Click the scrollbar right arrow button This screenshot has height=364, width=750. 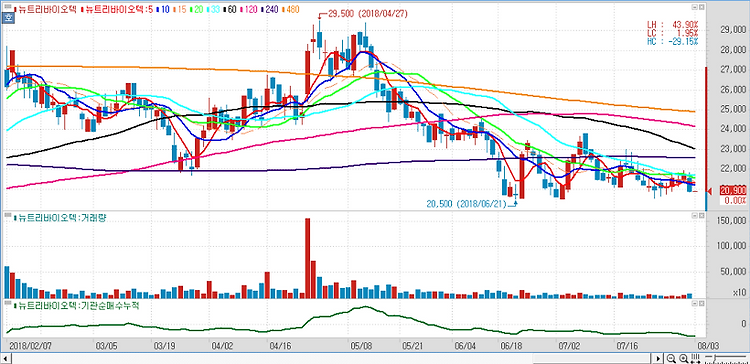658,358
